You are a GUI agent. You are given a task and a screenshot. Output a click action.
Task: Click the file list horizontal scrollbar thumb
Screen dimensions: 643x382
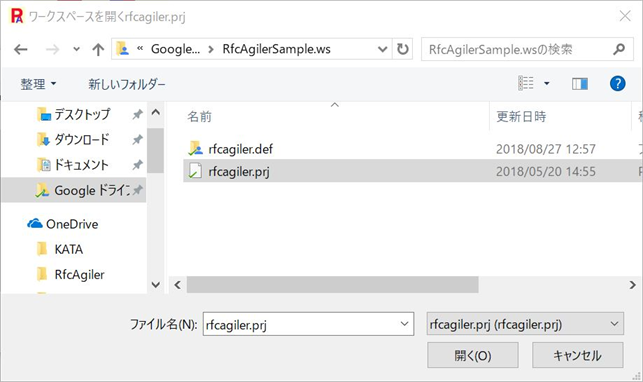(x=333, y=285)
